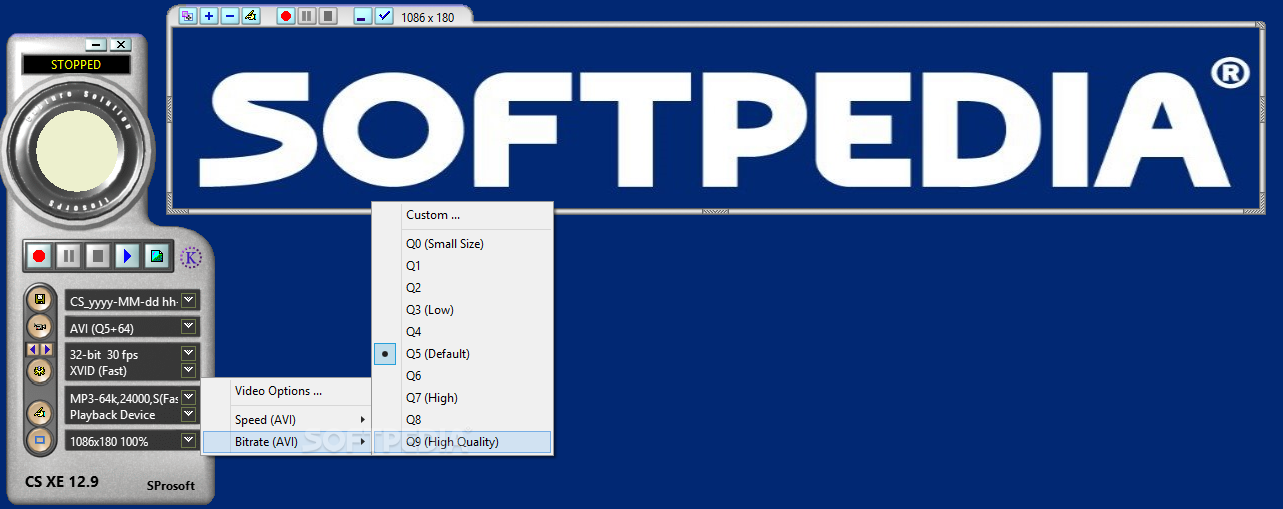Click stop button on frame toolbar
1283x509 pixels.
pos(328,16)
